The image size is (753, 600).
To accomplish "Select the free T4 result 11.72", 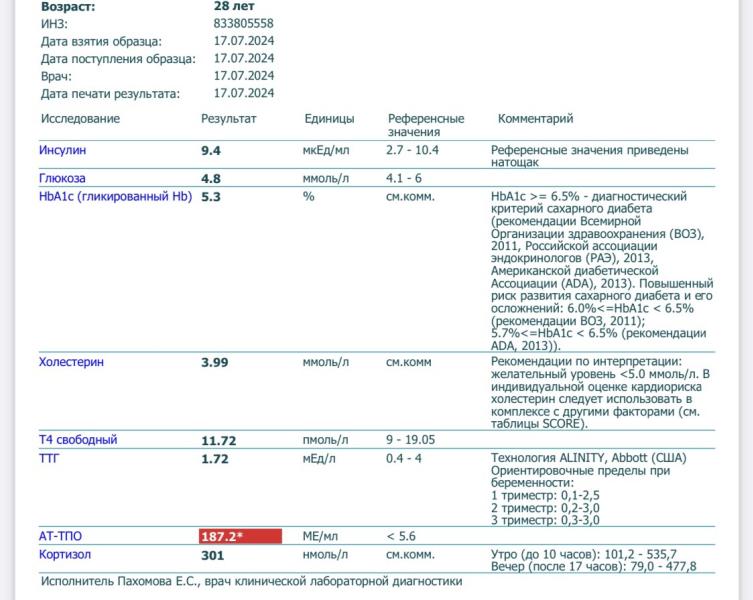I will (x=219, y=441).
